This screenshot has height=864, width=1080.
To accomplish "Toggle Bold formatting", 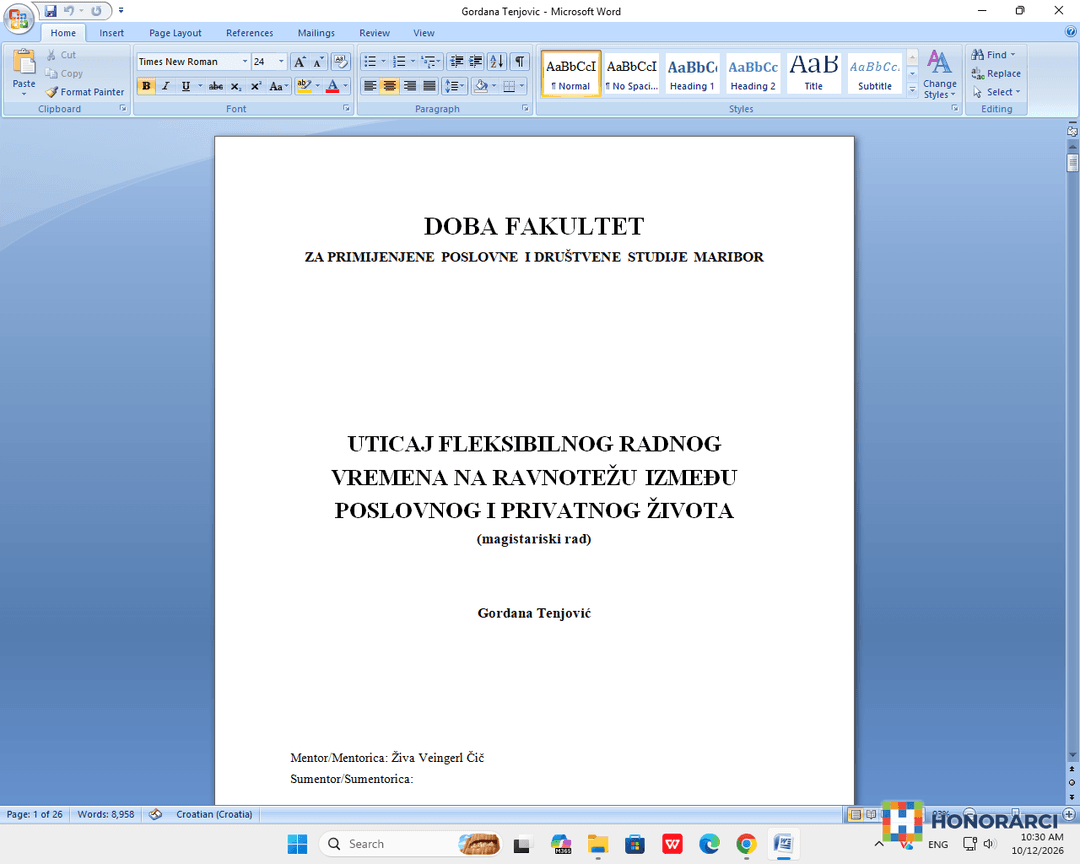I will tap(146, 86).
